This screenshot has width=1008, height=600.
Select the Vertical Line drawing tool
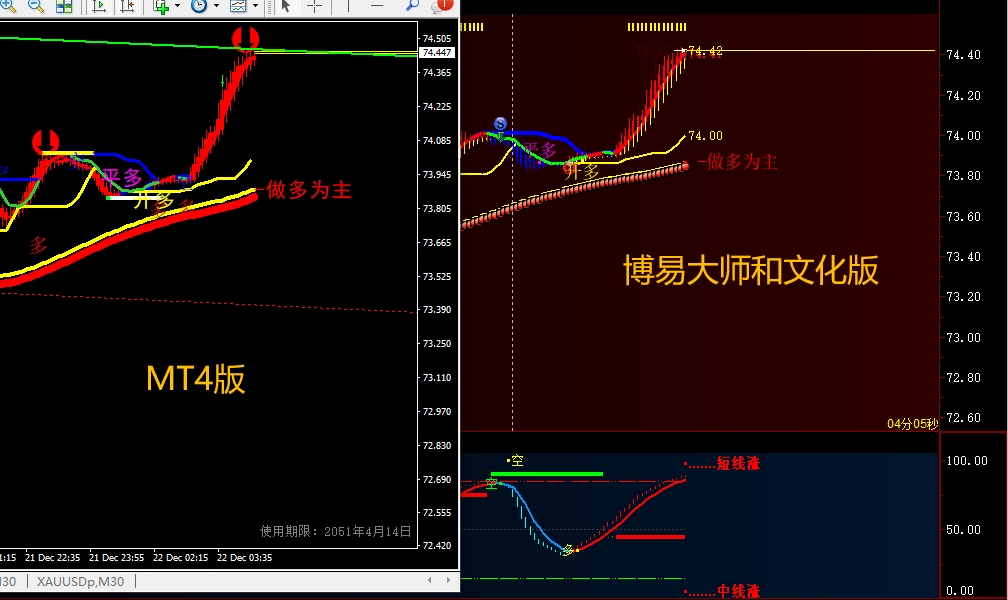(348, 6)
